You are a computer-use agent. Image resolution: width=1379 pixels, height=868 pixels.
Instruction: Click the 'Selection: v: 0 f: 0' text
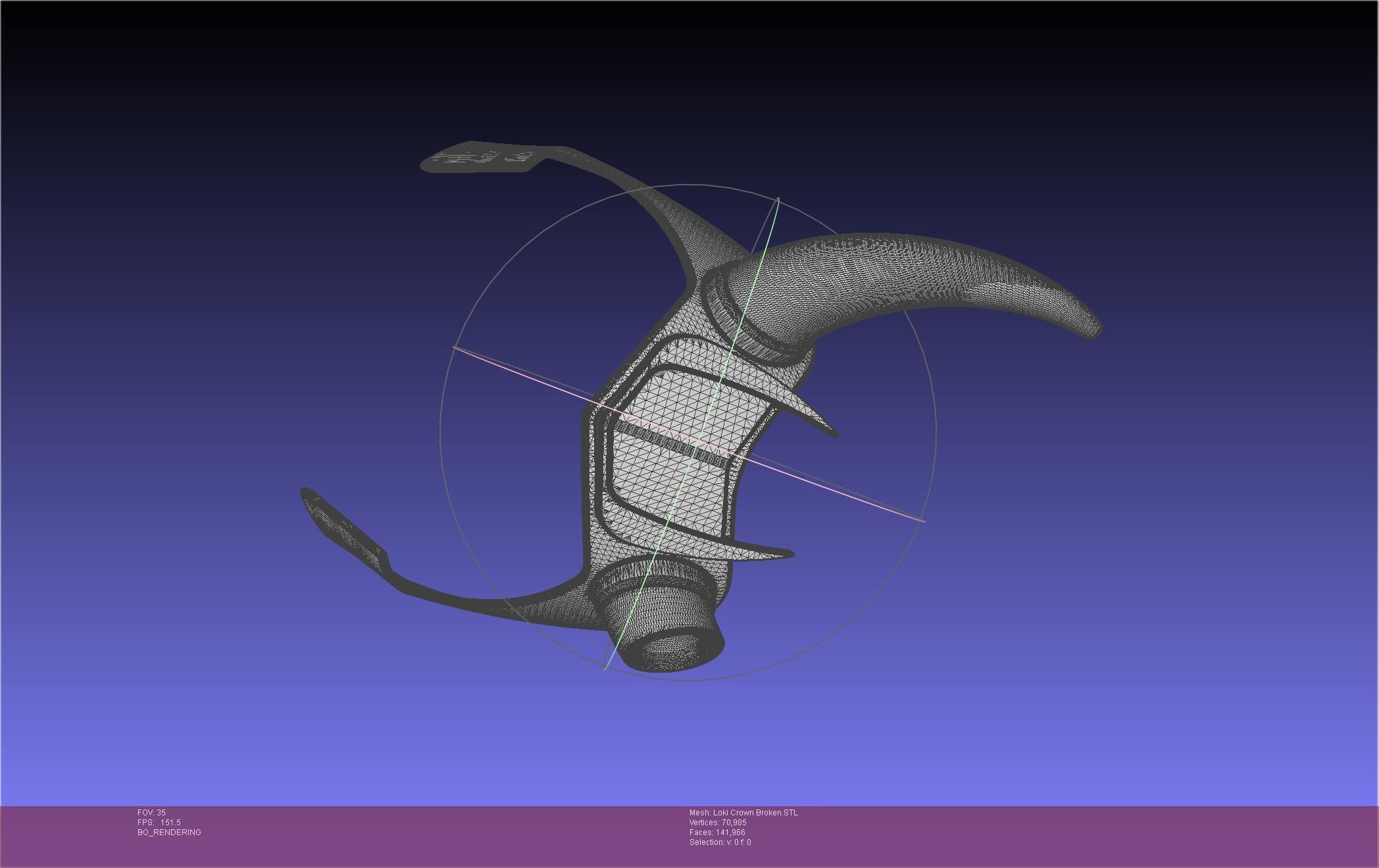tap(720, 842)
